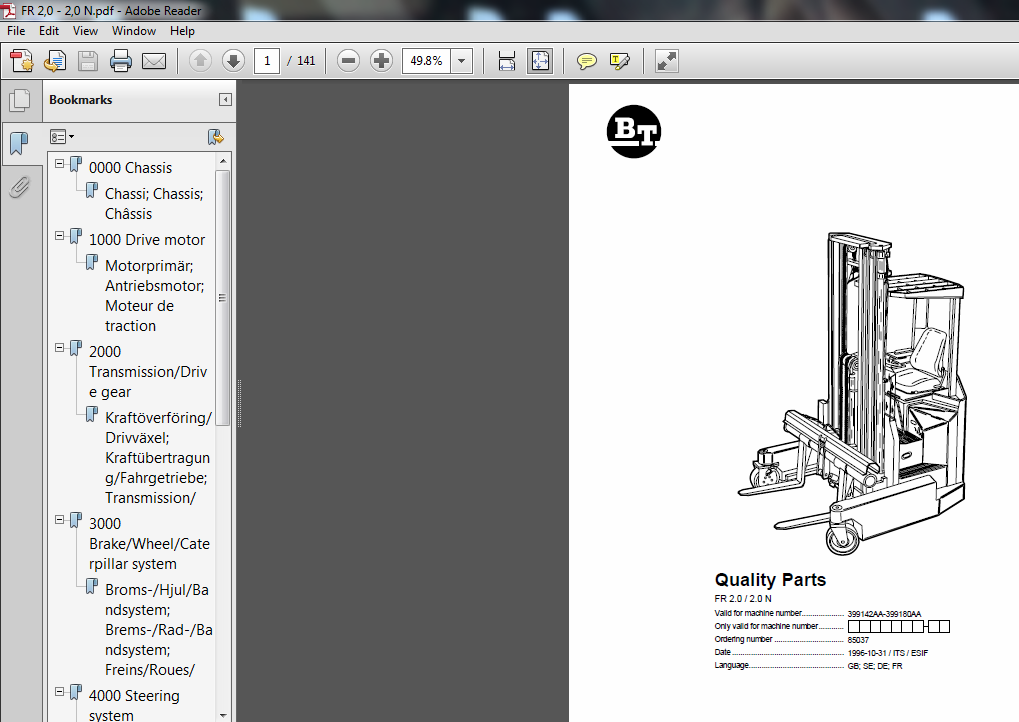Image resolution: width=1019 pixels, height=722 pixels.
Task: Click the page number input field
Action: click(x=266, y=61)
